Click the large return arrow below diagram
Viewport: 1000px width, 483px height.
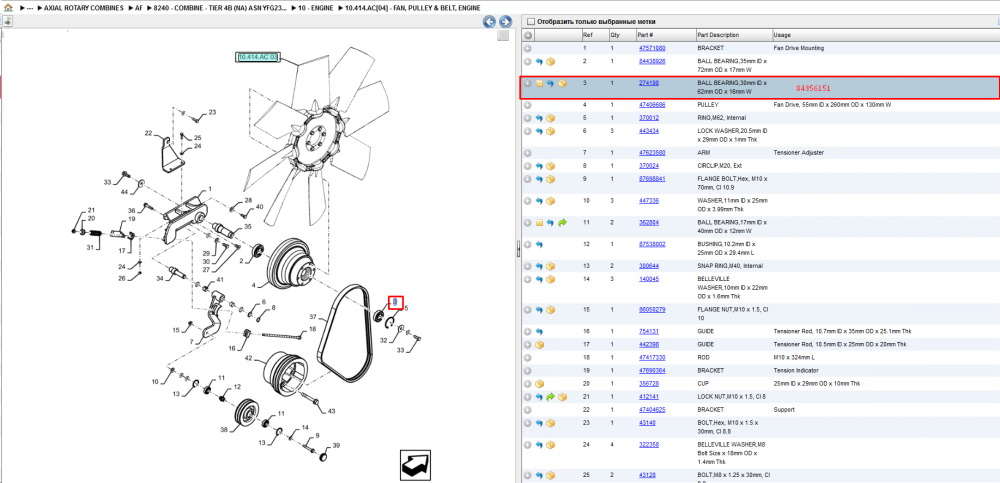[415, 464]
